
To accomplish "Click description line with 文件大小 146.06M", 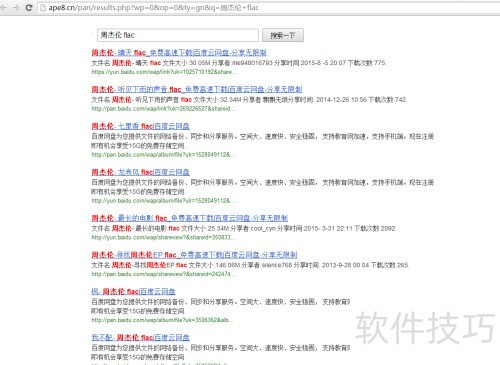I will (x=250, y=265).
